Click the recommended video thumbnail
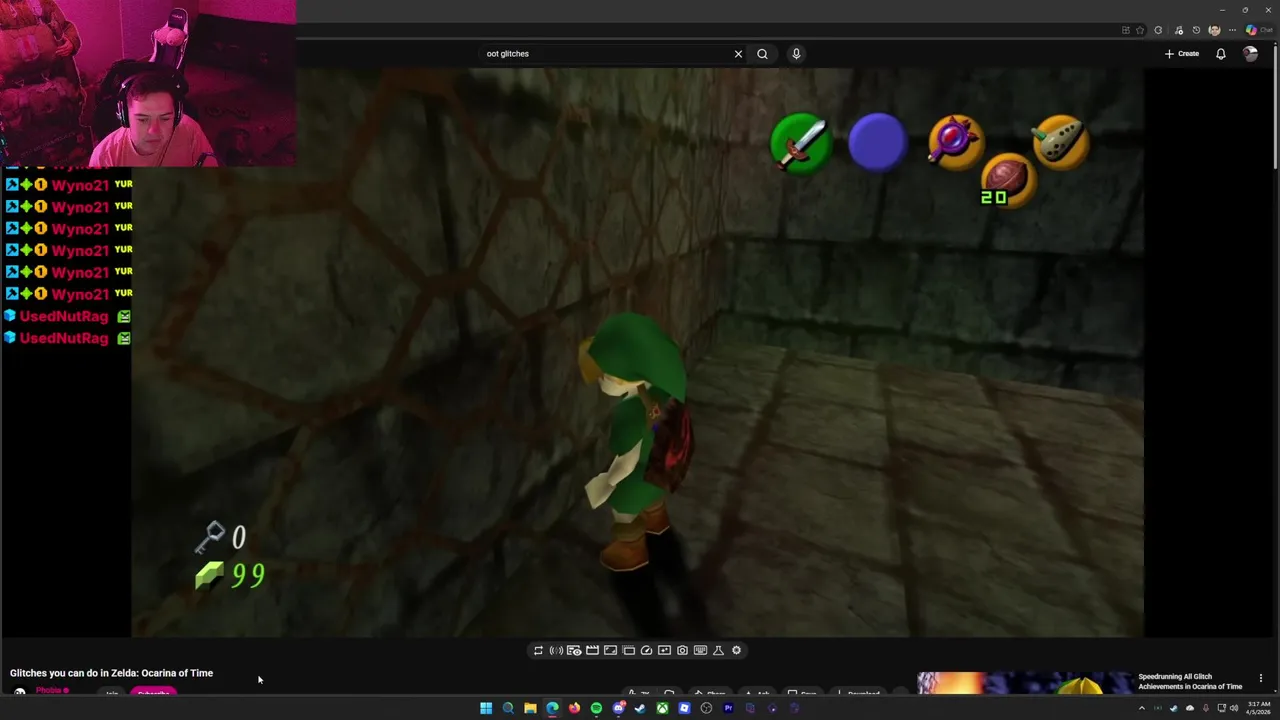1280x720 pixels. [x=1024, y=683]
